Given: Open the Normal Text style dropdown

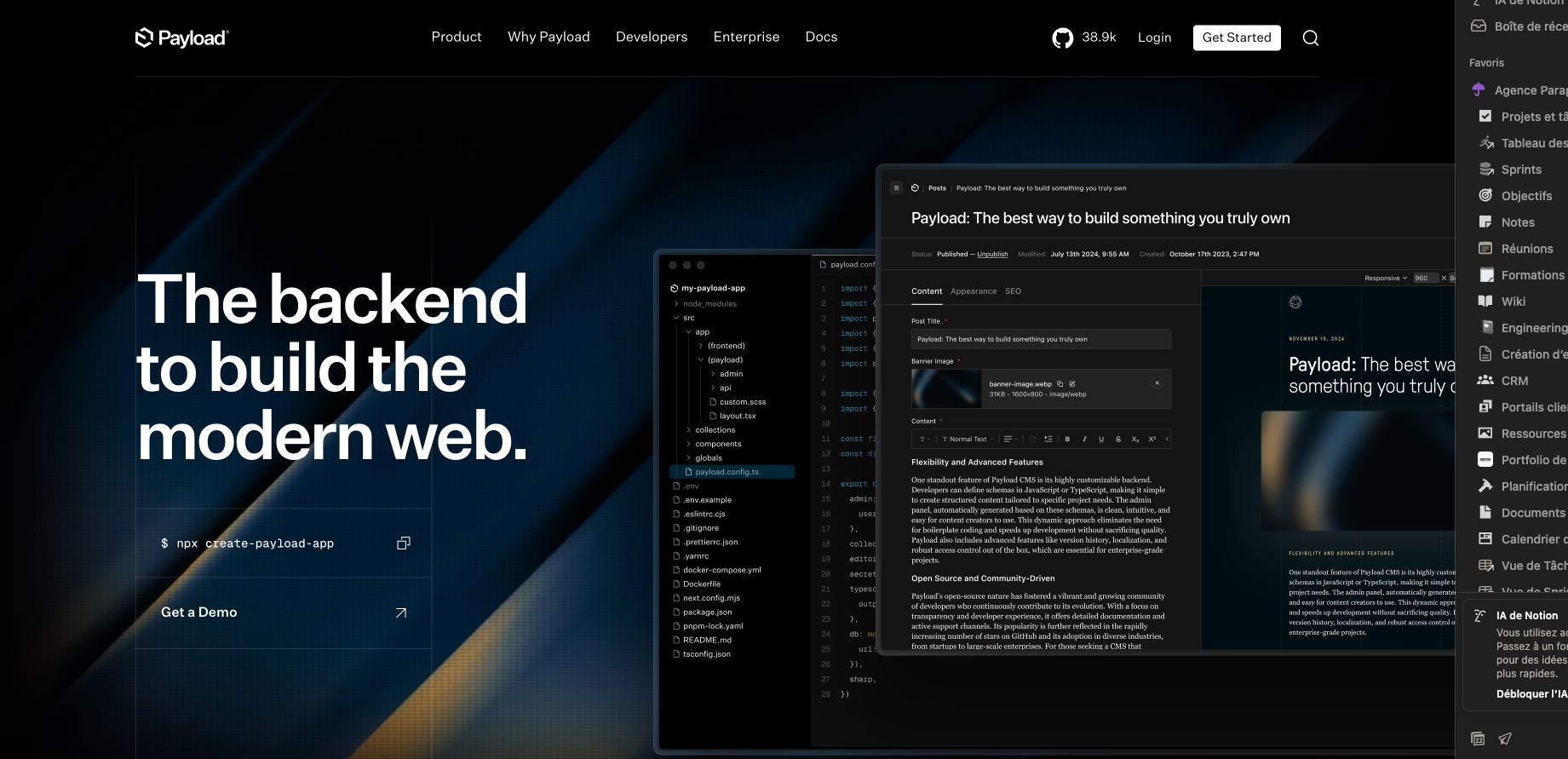Looking at the screenshot, I should 968,440.
